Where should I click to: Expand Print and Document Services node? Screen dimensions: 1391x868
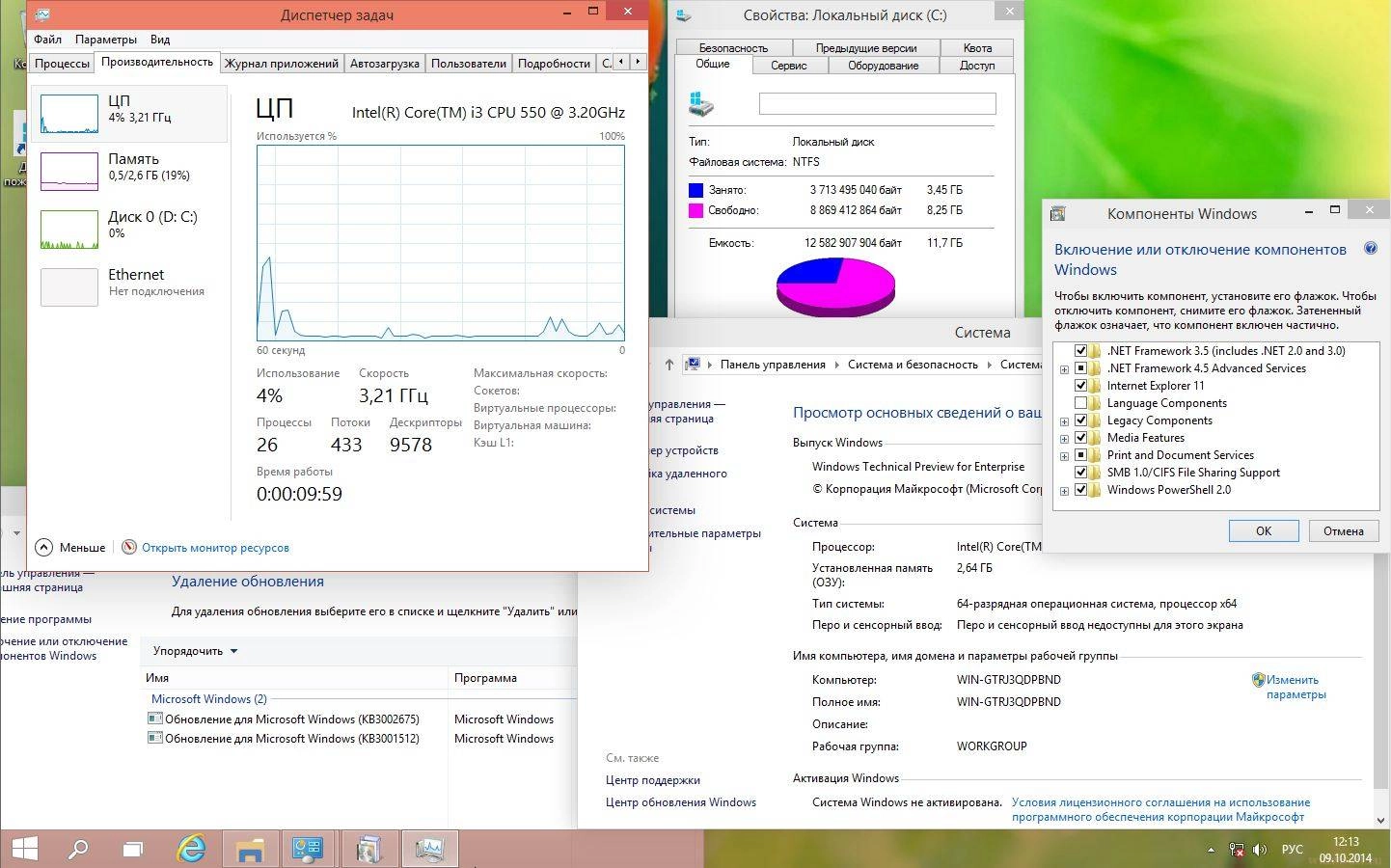pos(1064,456)
